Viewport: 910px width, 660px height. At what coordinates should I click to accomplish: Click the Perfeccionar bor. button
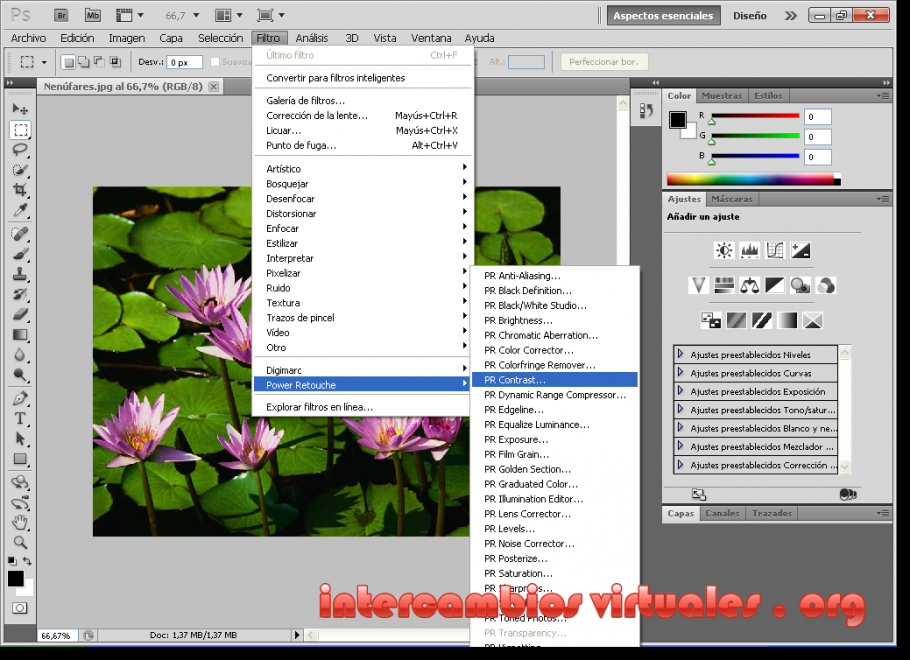point(603,61)
